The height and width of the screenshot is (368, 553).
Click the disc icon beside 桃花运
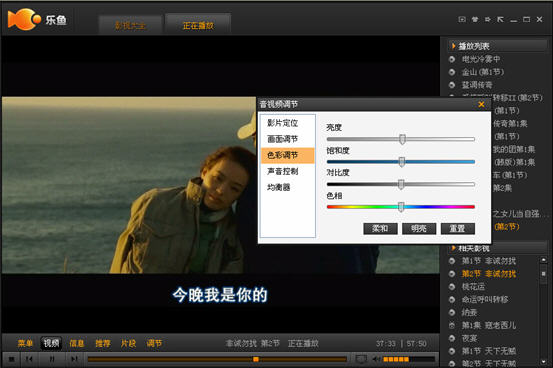452,287
